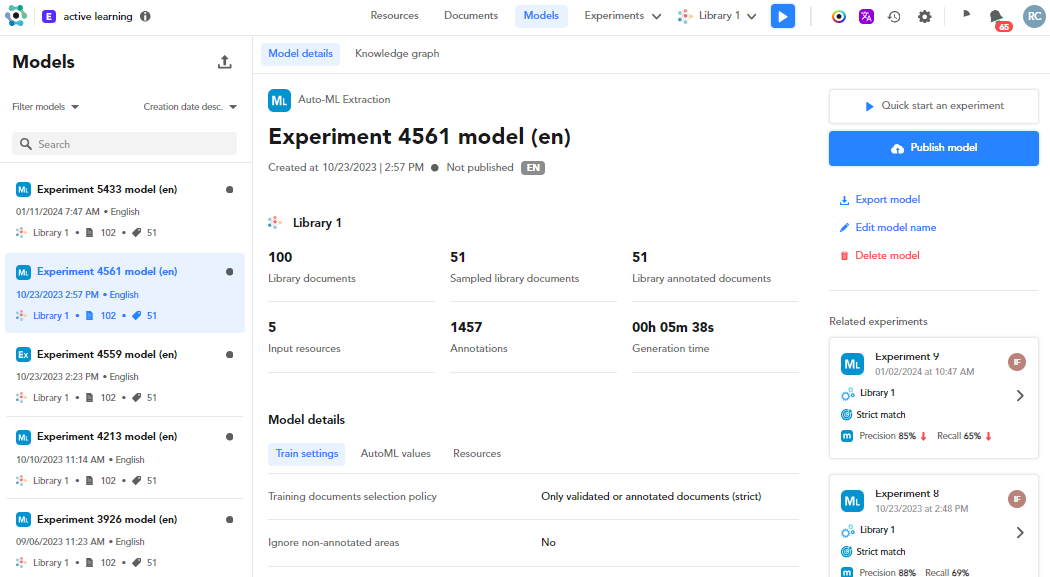Click the info icon next to active learning
This screenshot has height=577, width=1050.
(146, 16)
